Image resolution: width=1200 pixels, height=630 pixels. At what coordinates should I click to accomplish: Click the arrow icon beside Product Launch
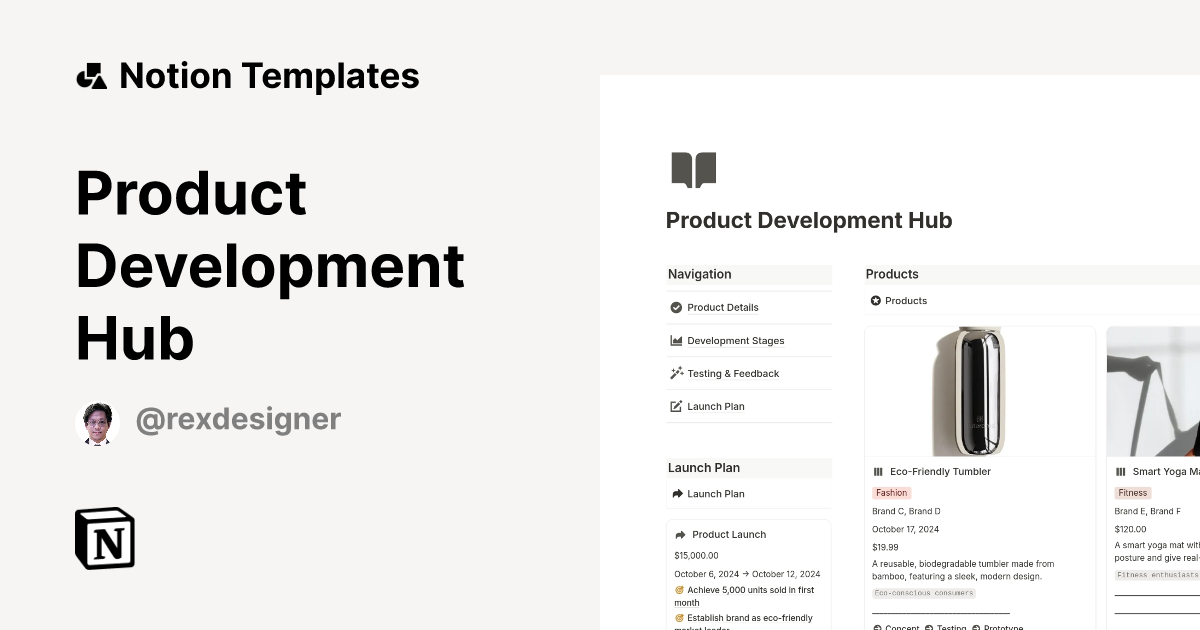point(679,534)
